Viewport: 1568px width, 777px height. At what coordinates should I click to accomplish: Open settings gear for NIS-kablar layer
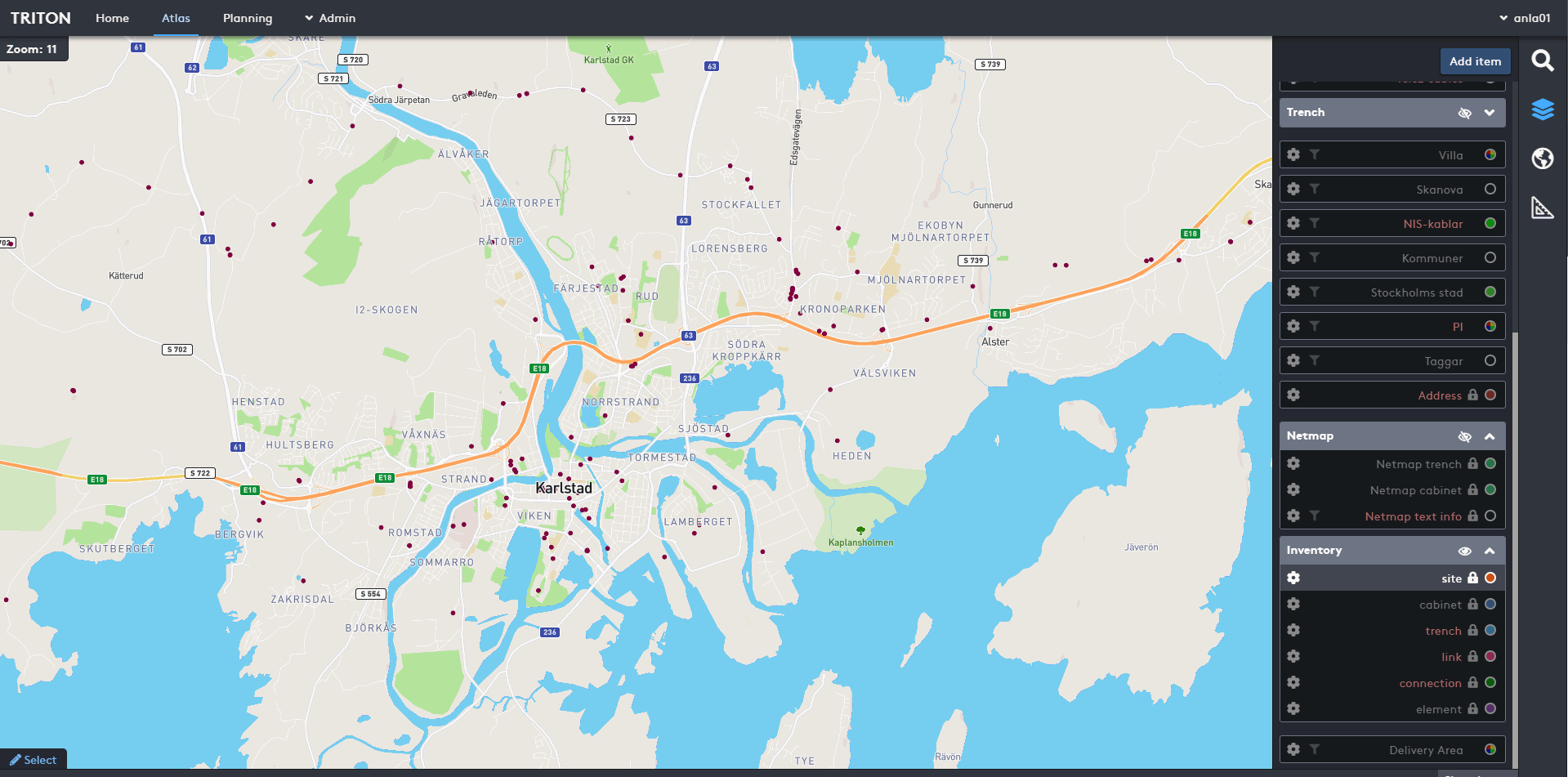coord(1293,223)
